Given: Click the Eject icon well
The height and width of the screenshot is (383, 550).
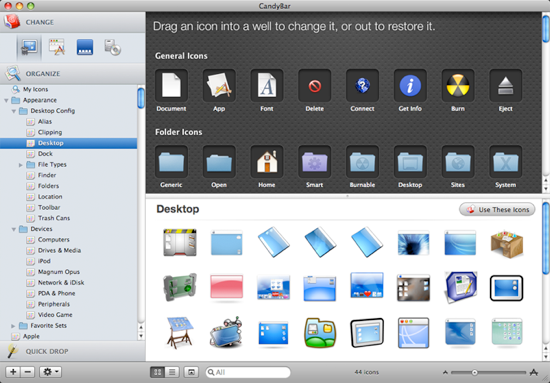Looking at the screenshot, I should [505, 86].
